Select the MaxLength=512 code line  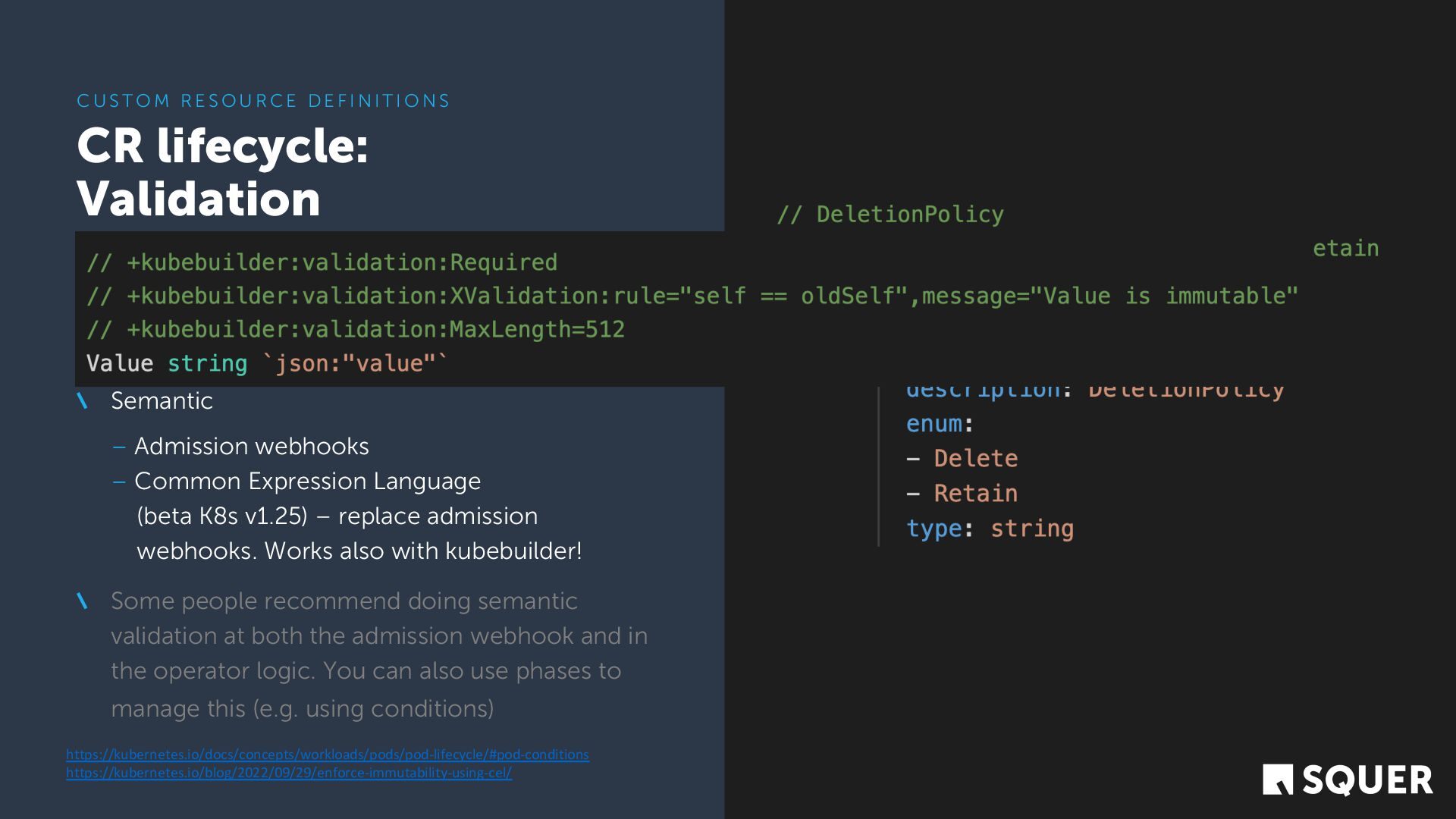[x=355, y=329]
